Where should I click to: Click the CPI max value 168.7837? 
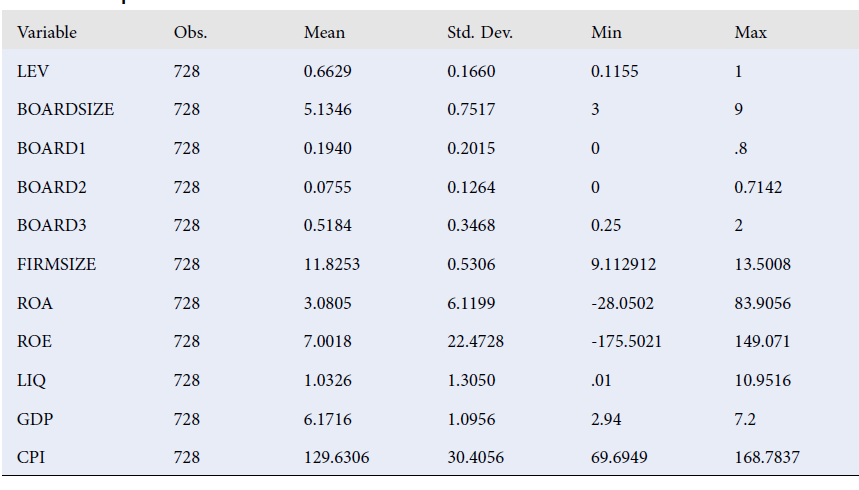pyautogui.click(x=766, y=457)
